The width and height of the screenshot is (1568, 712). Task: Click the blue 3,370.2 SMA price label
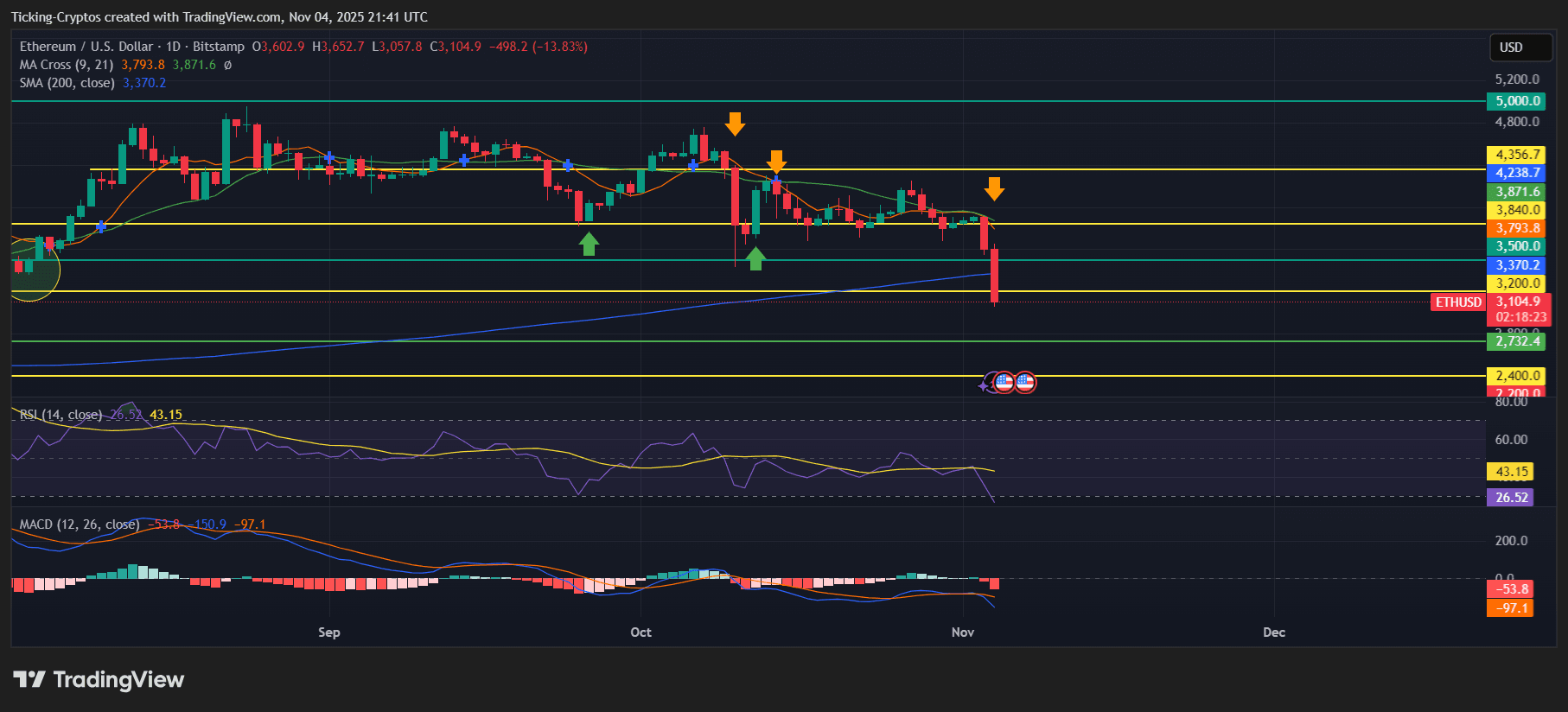pos(1517,265)
